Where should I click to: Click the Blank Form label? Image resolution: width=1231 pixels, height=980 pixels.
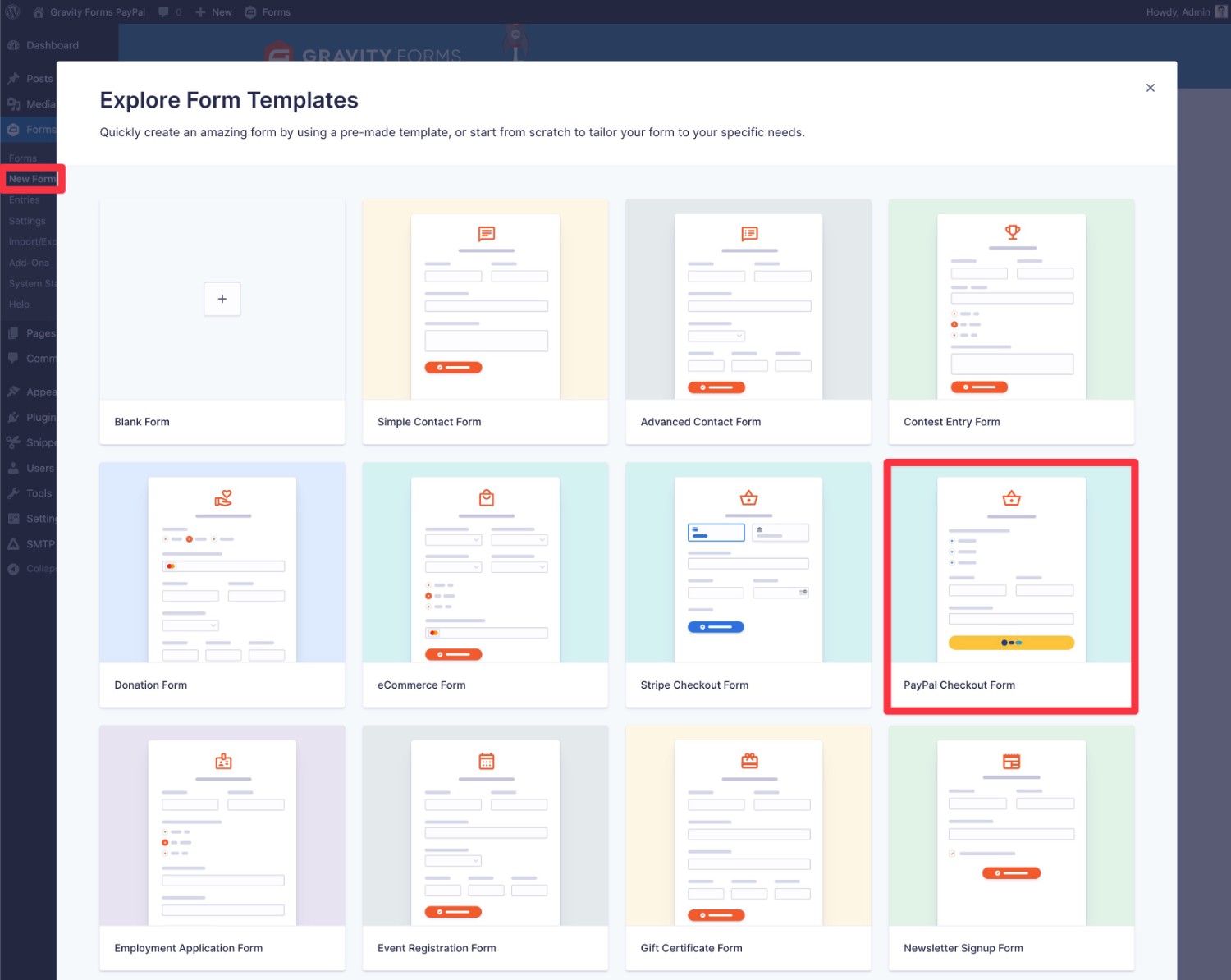tap(142, 422)
